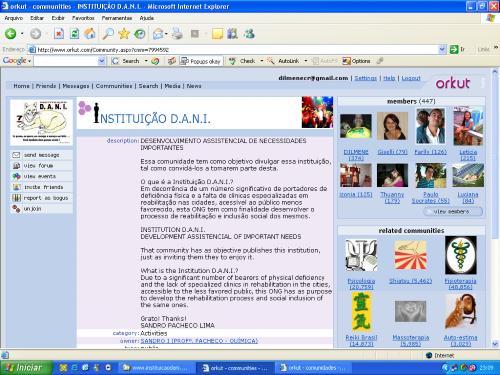Open the Reiki Brasil community link
The height and width of the screenshot is (375, 500).
(x=361, y=340)
